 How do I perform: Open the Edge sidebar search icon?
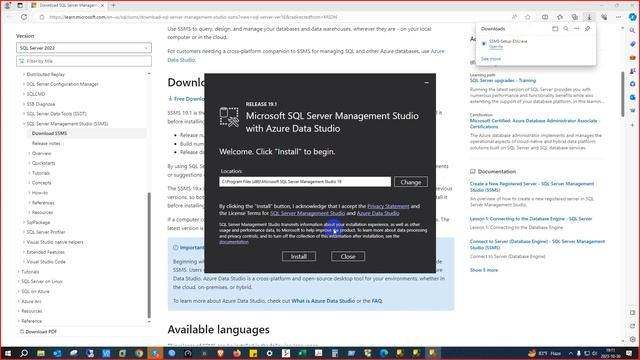pos(633,31)
